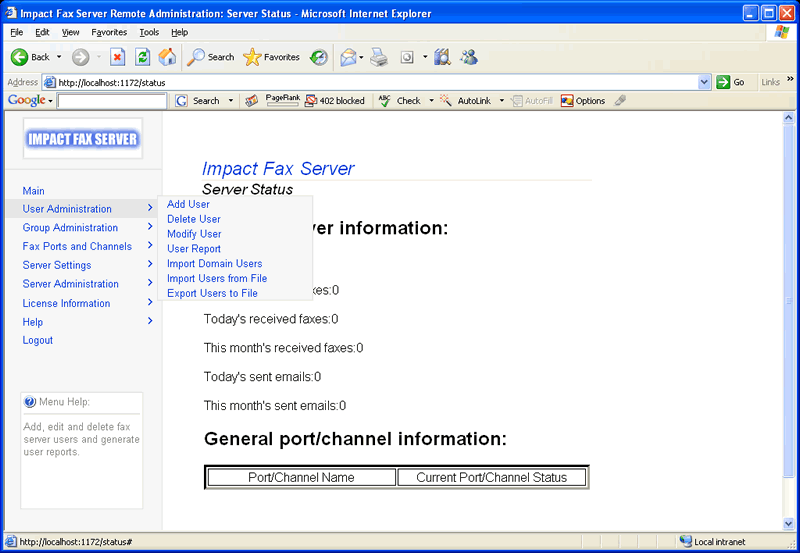Click the Google toolbar Search button
Image resolution: width=800 pixels, height=553 pixels.
198,100
